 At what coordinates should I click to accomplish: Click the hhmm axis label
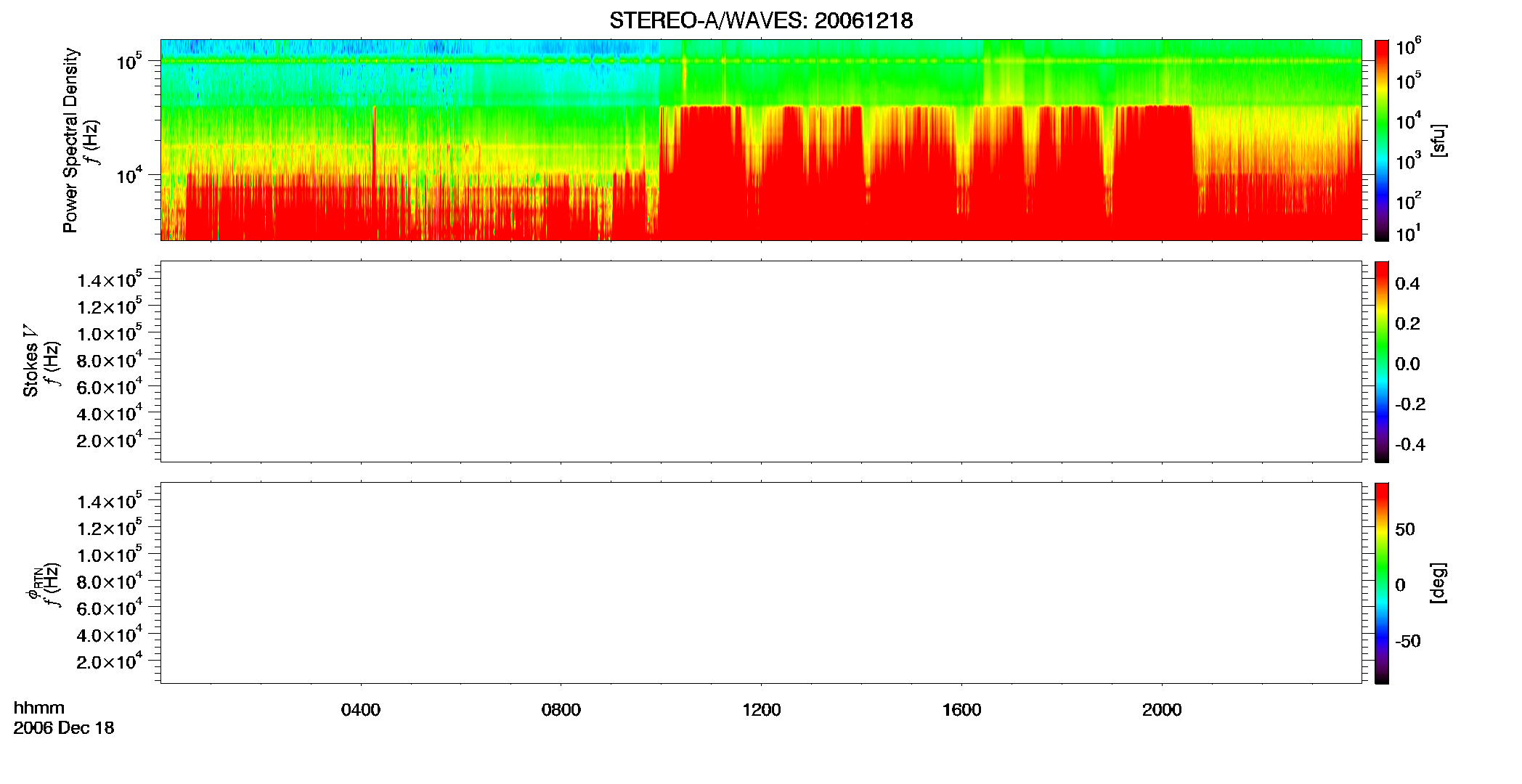[x=39, y=708]
